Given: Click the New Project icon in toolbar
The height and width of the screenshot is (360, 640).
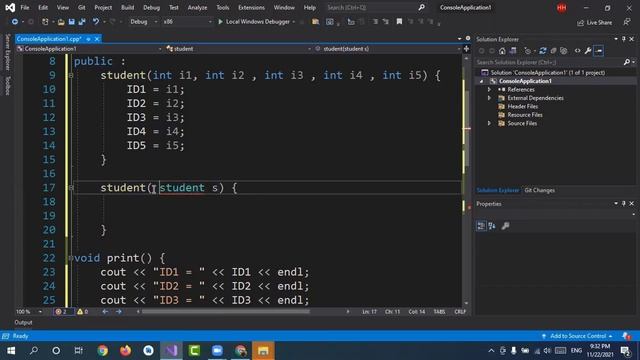Looking at the screenshot, I should click(x=45, y=22).
